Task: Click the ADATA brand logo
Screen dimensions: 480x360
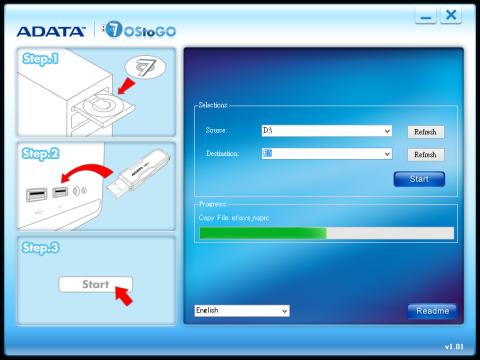Action: (51, 32)
